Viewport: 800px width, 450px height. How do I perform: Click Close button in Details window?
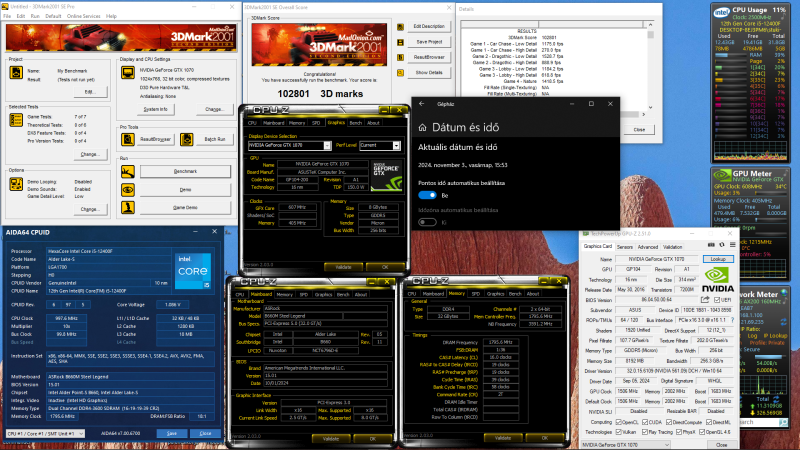(x=639, y=130)
